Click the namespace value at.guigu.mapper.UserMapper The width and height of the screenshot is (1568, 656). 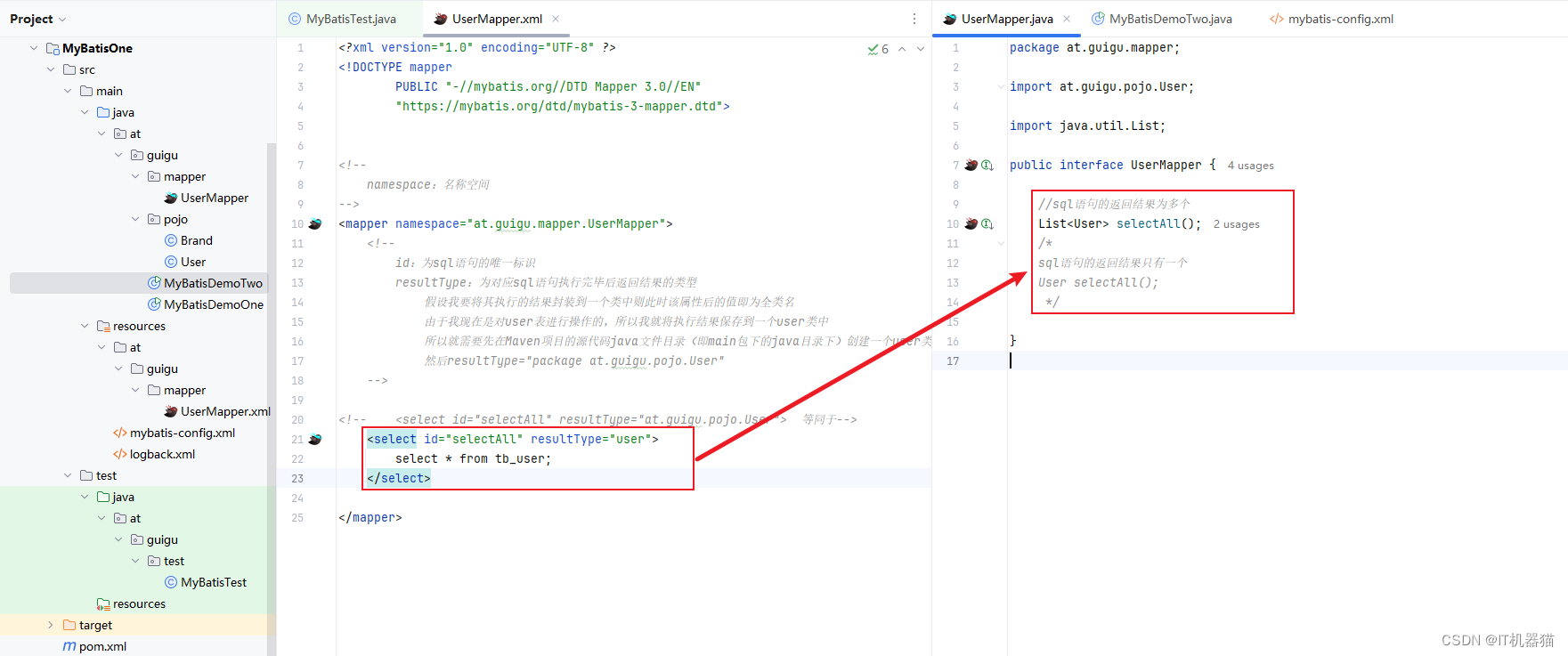pos(566,223)
